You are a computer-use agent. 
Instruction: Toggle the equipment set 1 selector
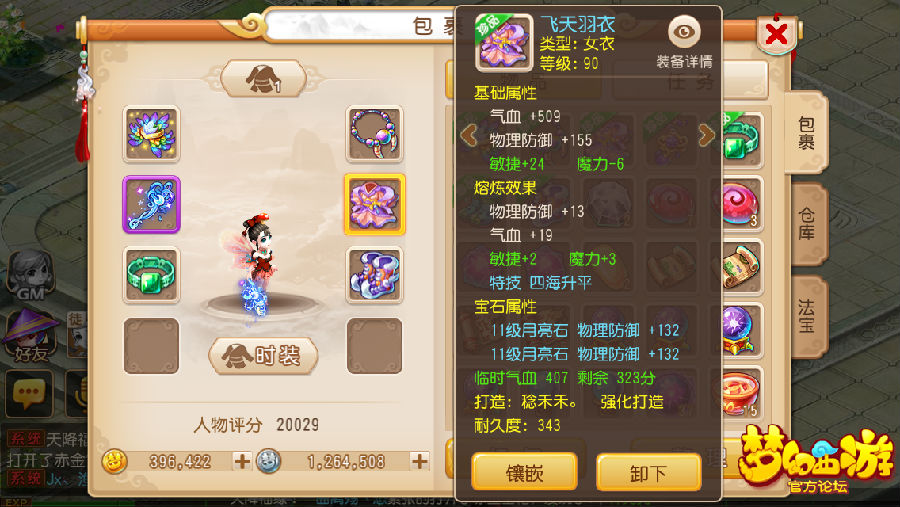coord(263,79)
